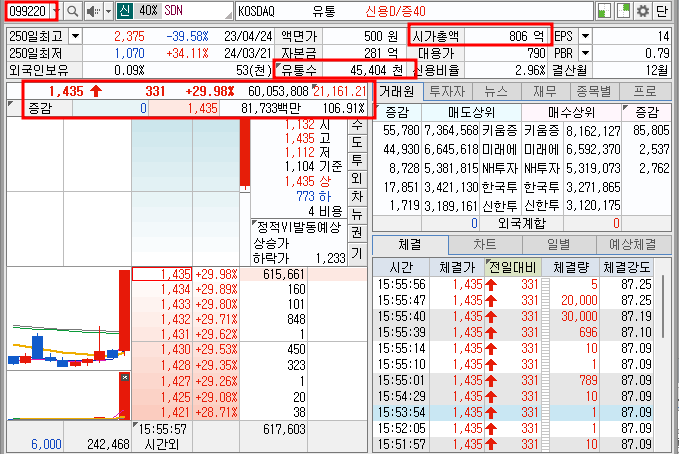Open the 뉴스 tab

coord(496,91)
